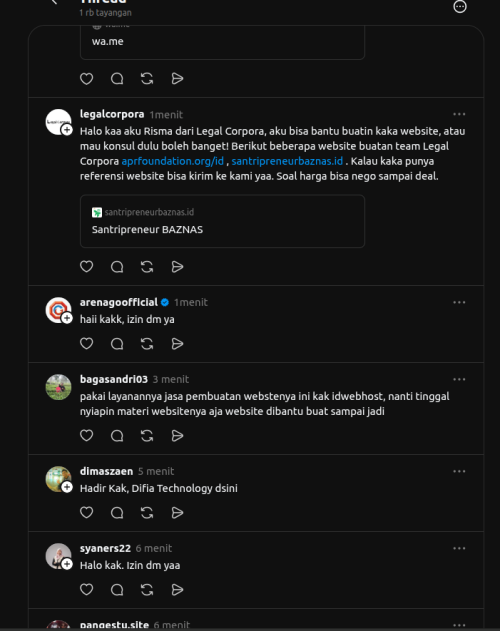The width and height of the screenshot is (500, 631).
Task: Reply to arenagoofficial's comment
Action: pyautogui.click(x=117, y=344)
